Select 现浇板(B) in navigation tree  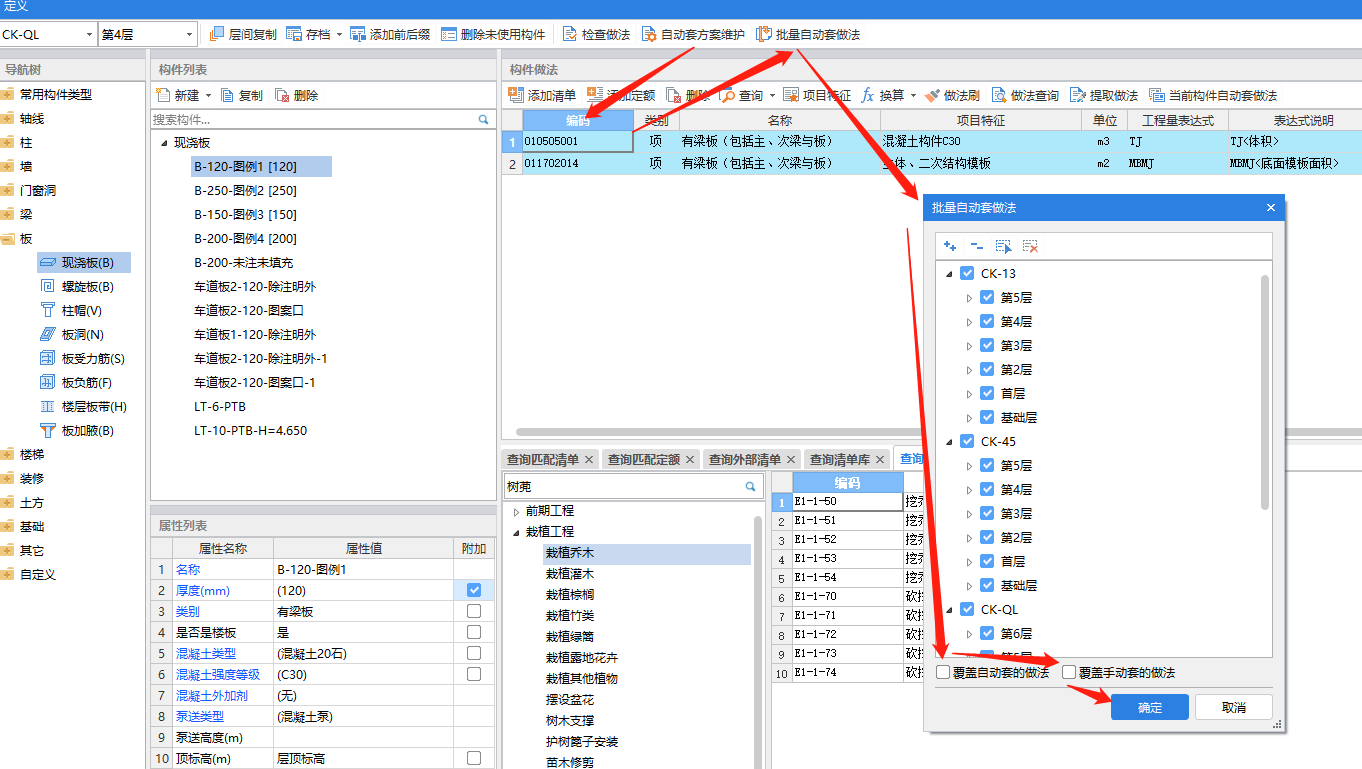(x=84, y=262)
